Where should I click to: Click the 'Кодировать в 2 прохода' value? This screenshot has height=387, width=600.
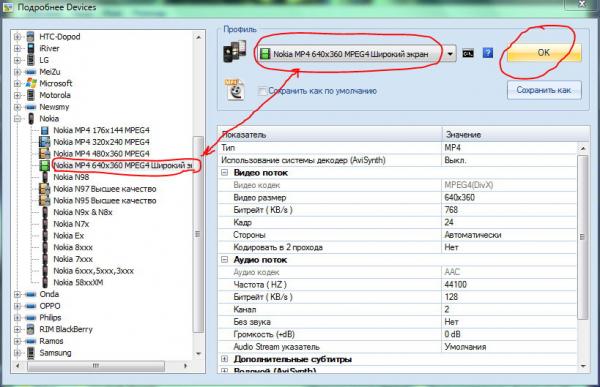(451, 247)
